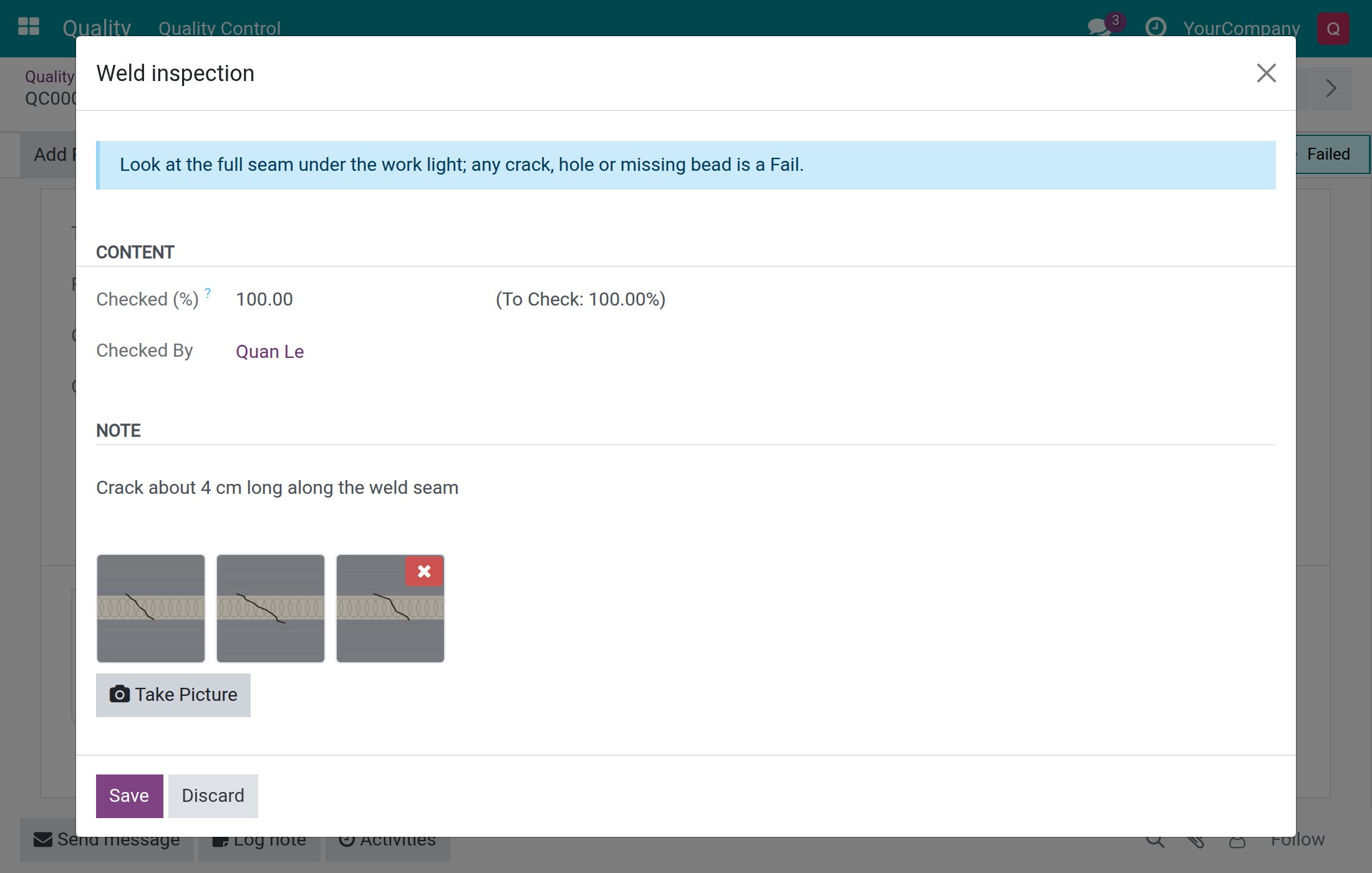Open the apps grid menu

tap(29, 27)
